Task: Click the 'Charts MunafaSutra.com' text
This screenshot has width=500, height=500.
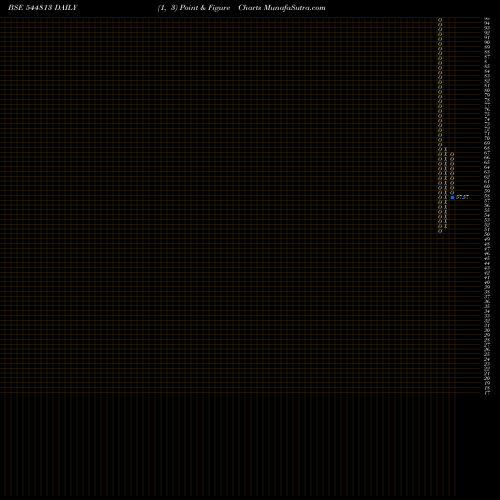Action: tap(282, 8)
